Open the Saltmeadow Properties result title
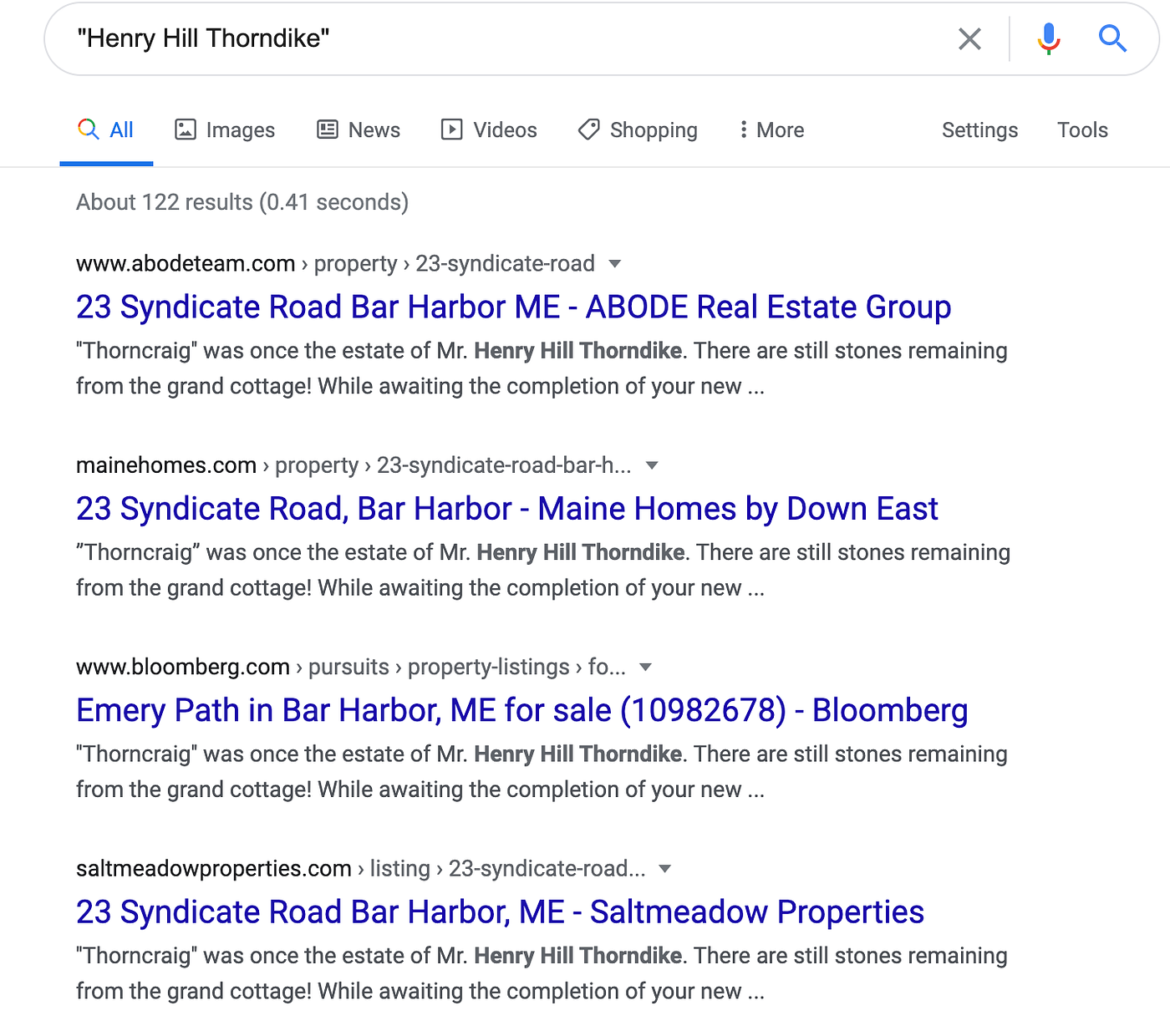 (500, 912)
